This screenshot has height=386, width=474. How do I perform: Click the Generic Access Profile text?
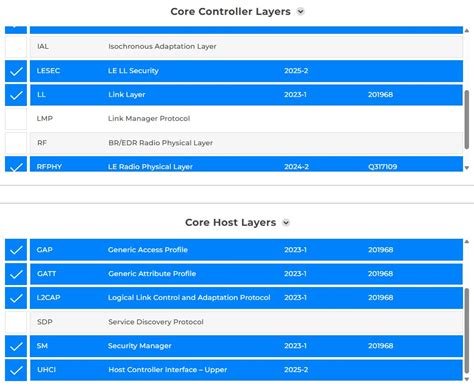point(147,250)
